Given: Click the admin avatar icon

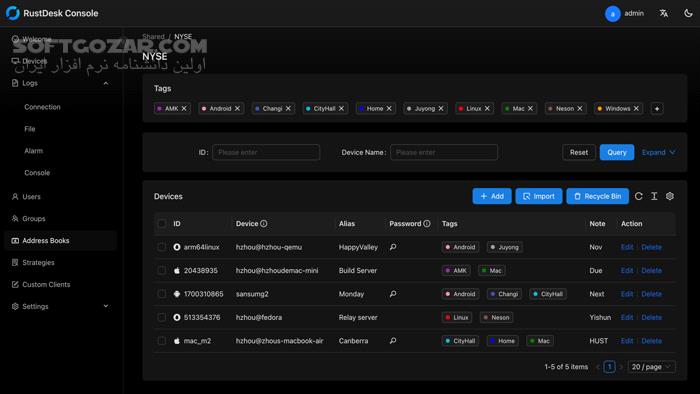Looking at the screenshot, I should pyautogui.click(x=612, y=14).
